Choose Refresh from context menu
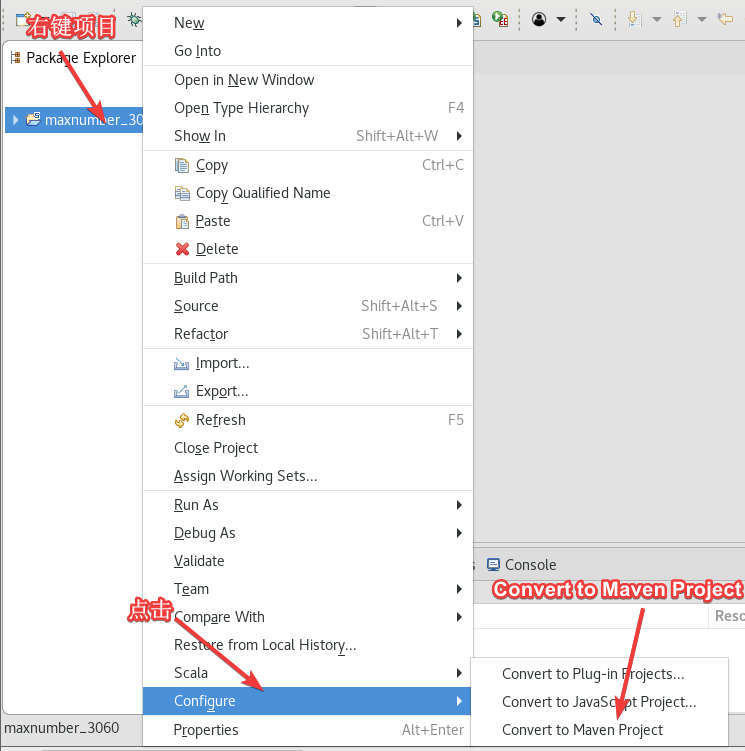 click(x=308, y=420)
